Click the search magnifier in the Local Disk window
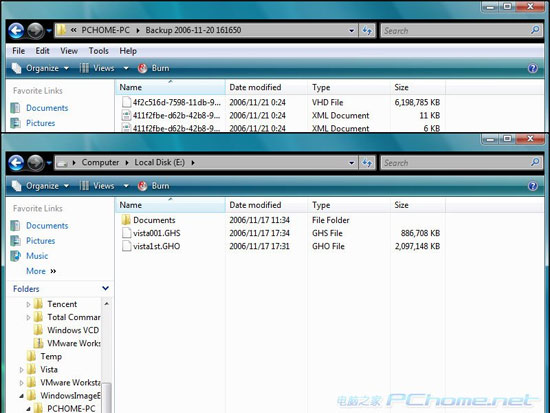This screenshot has width=550, height=413. [x=535, y=162]
